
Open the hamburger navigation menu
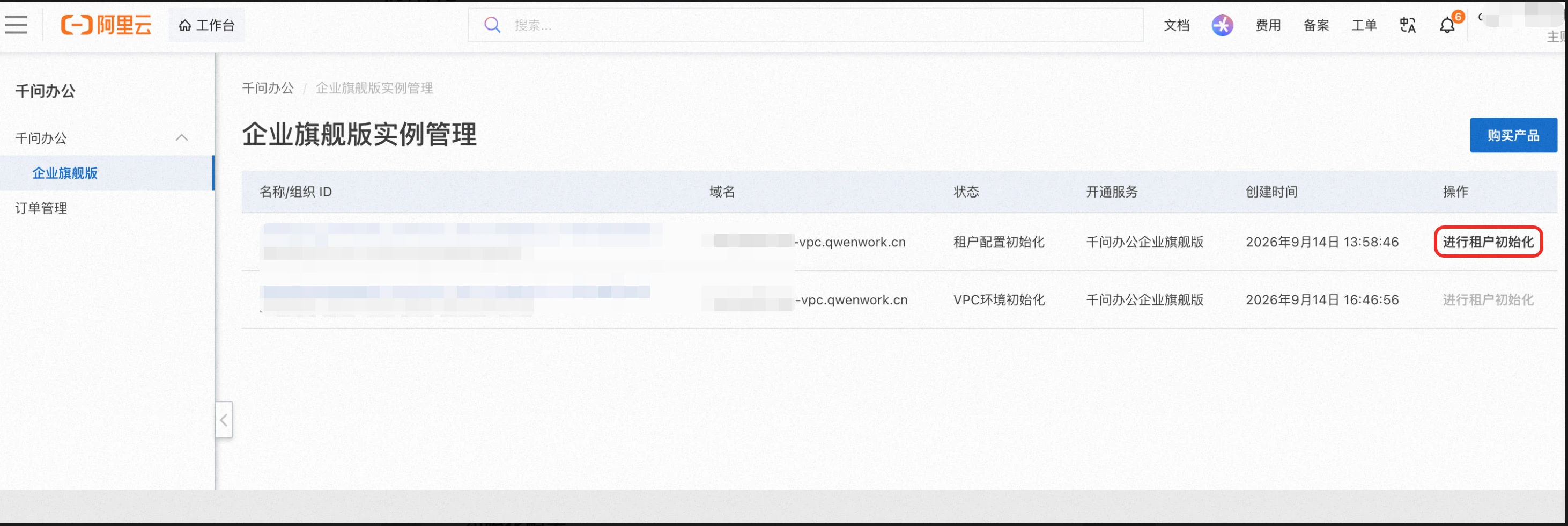click(x=16, y=25)
